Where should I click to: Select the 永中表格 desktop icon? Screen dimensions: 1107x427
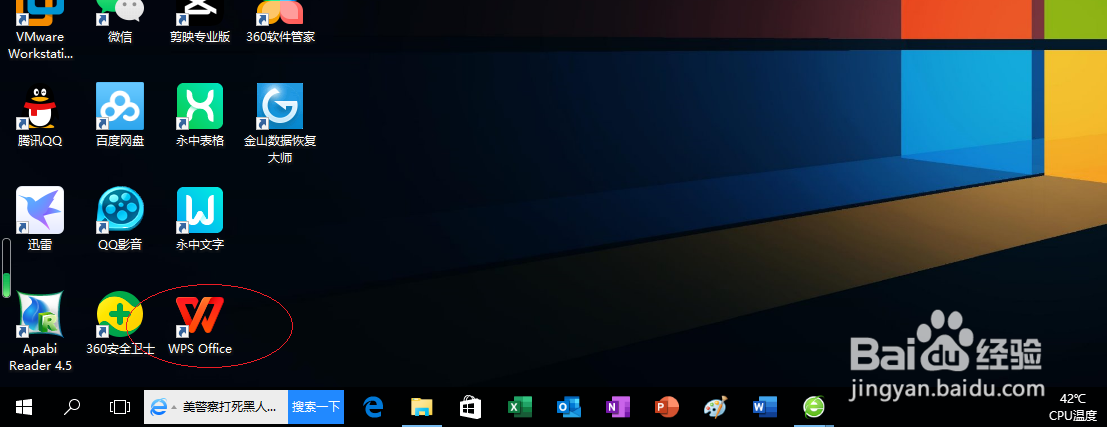point(200,107)
